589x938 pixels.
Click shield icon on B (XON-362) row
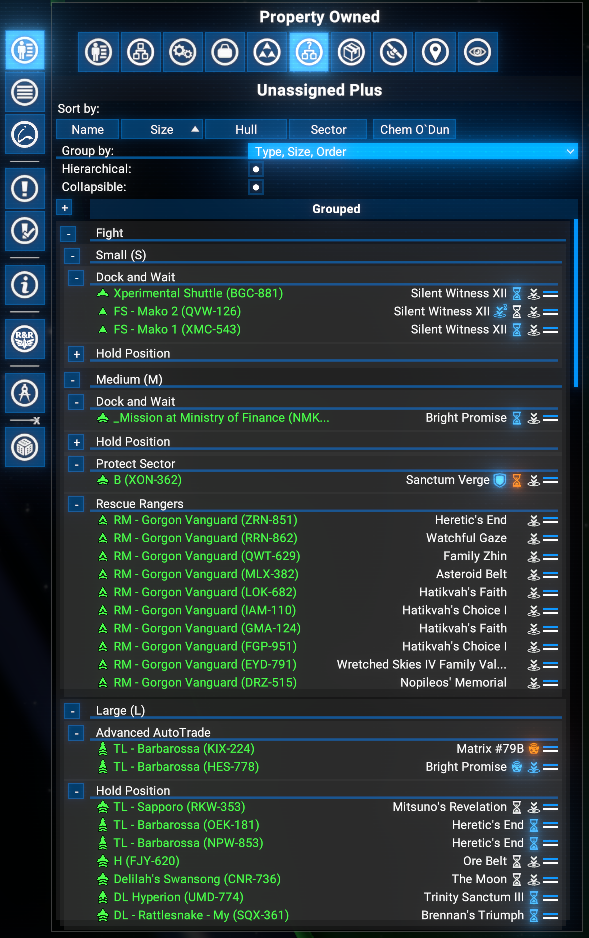pyautogui.click(x=500, y=480)
